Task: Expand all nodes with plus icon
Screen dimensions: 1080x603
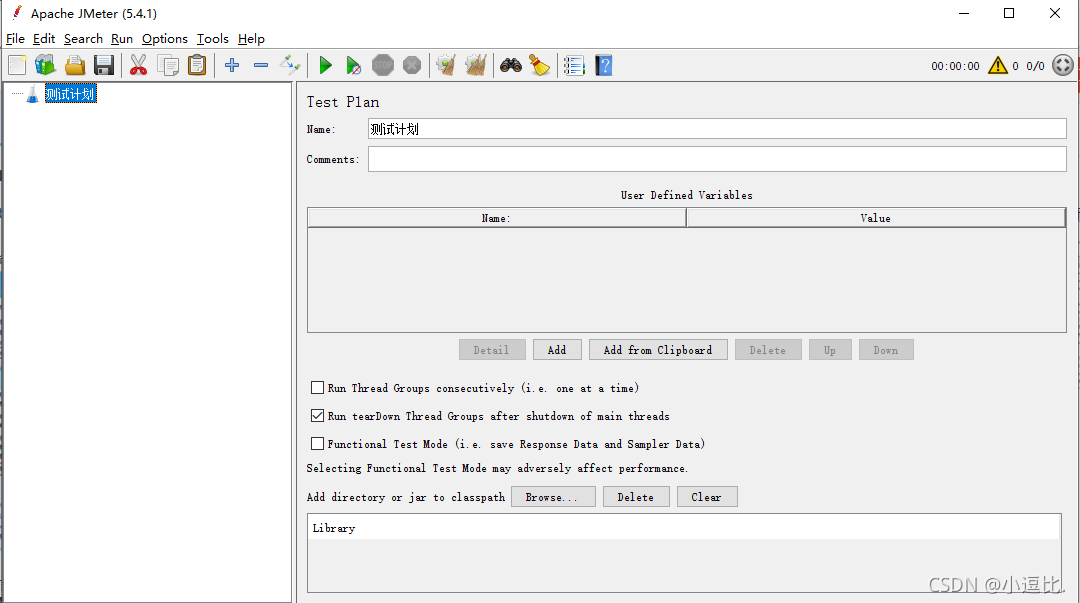Action: coord(232,65)
